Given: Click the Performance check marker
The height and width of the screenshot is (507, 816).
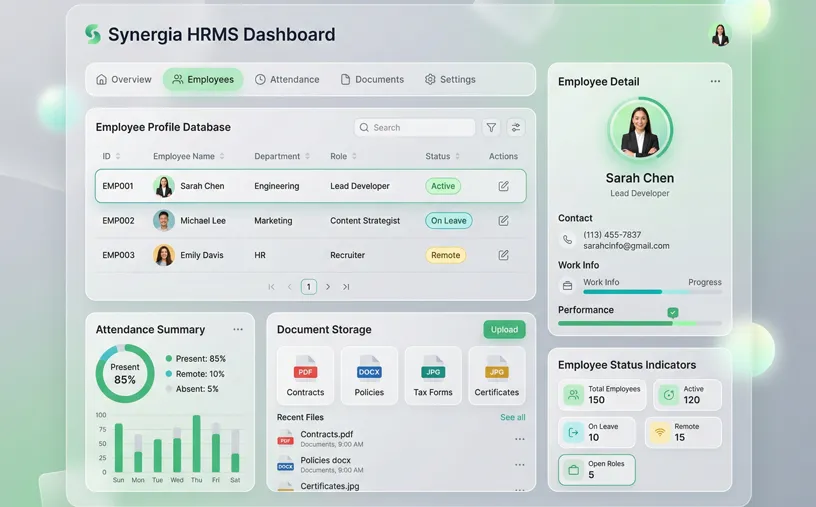Looking at the screenshot, I should (673, 312).
